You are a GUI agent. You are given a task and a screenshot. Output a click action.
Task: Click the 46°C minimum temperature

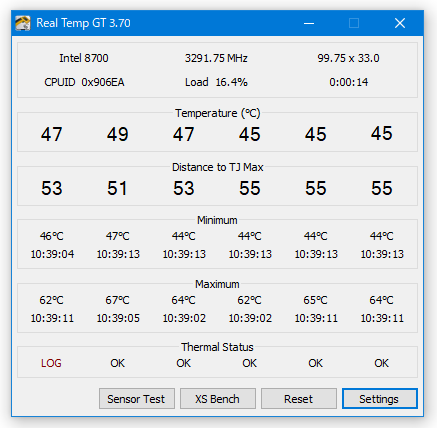[52, 236]
